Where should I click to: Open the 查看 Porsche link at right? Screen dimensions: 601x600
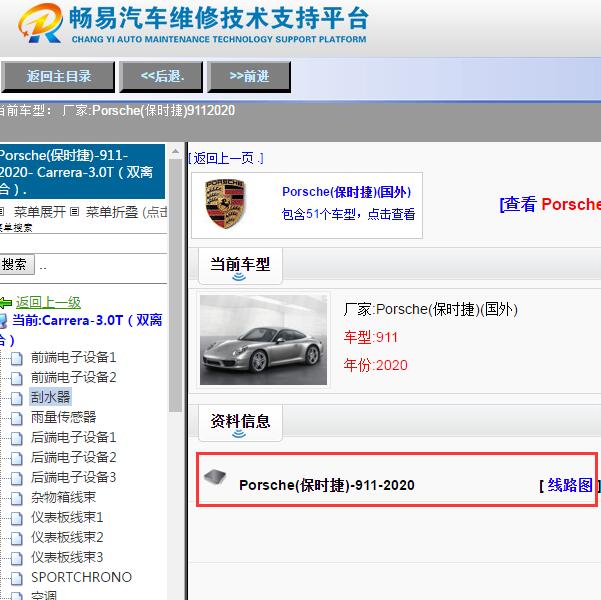(550, 204)
